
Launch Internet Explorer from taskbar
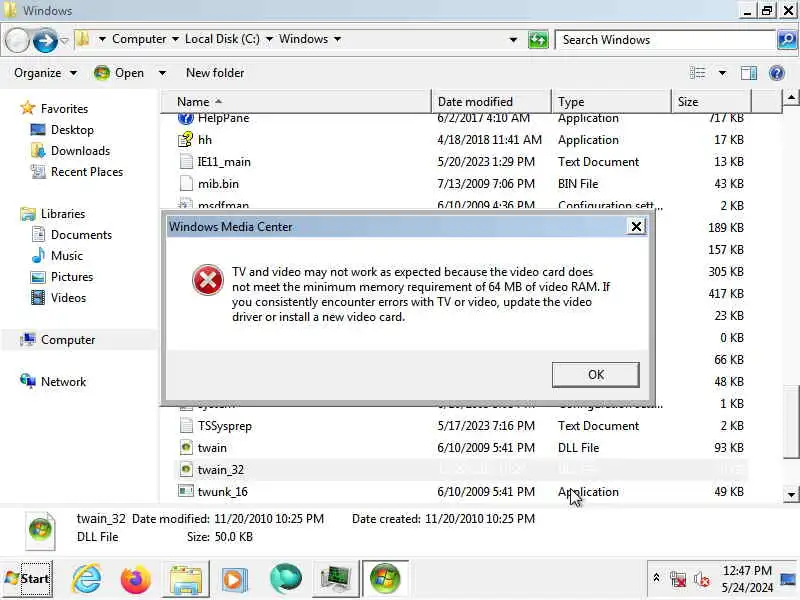click(86, 579)
